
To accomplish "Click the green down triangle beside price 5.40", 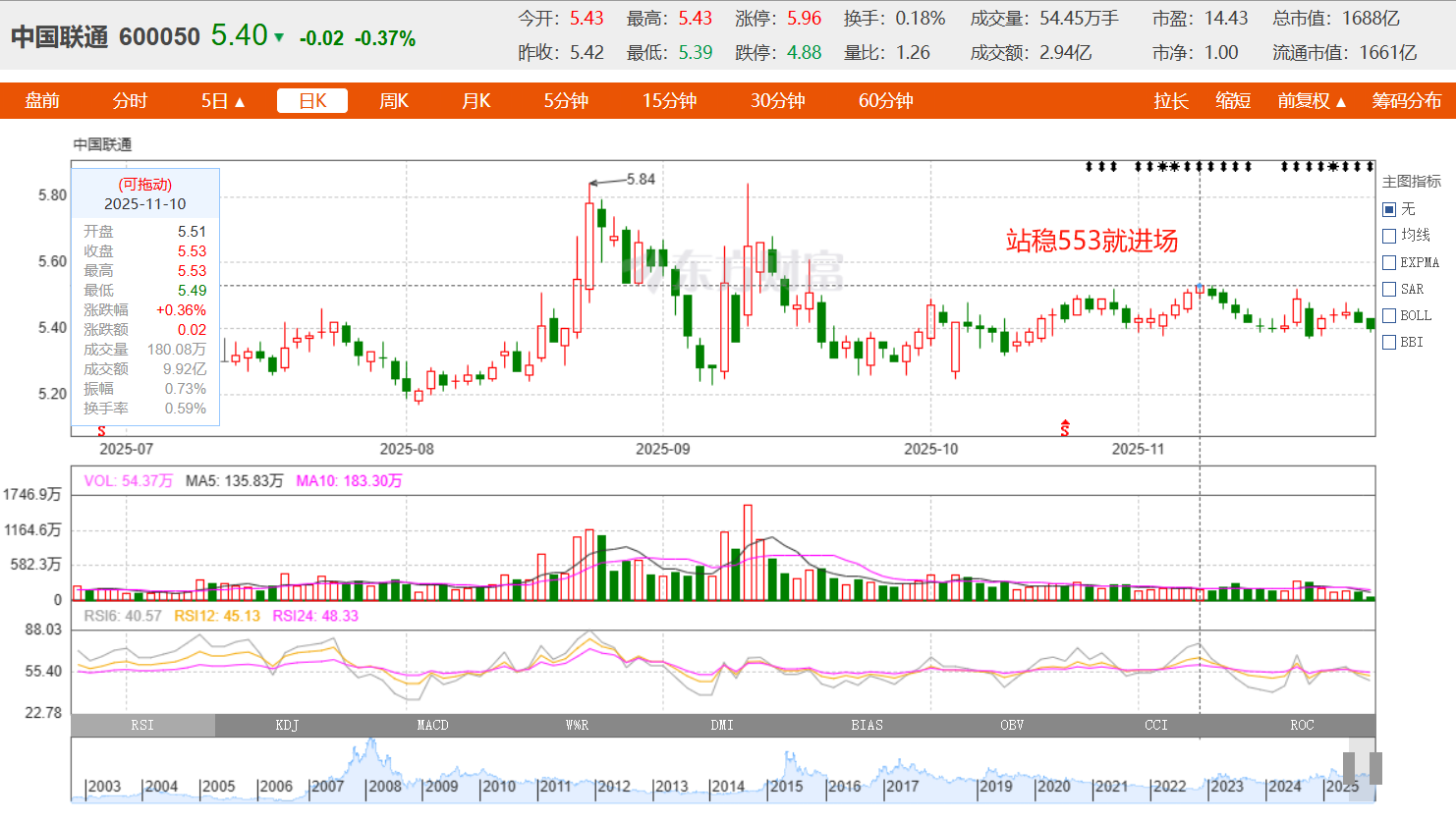I will (279, 37).
